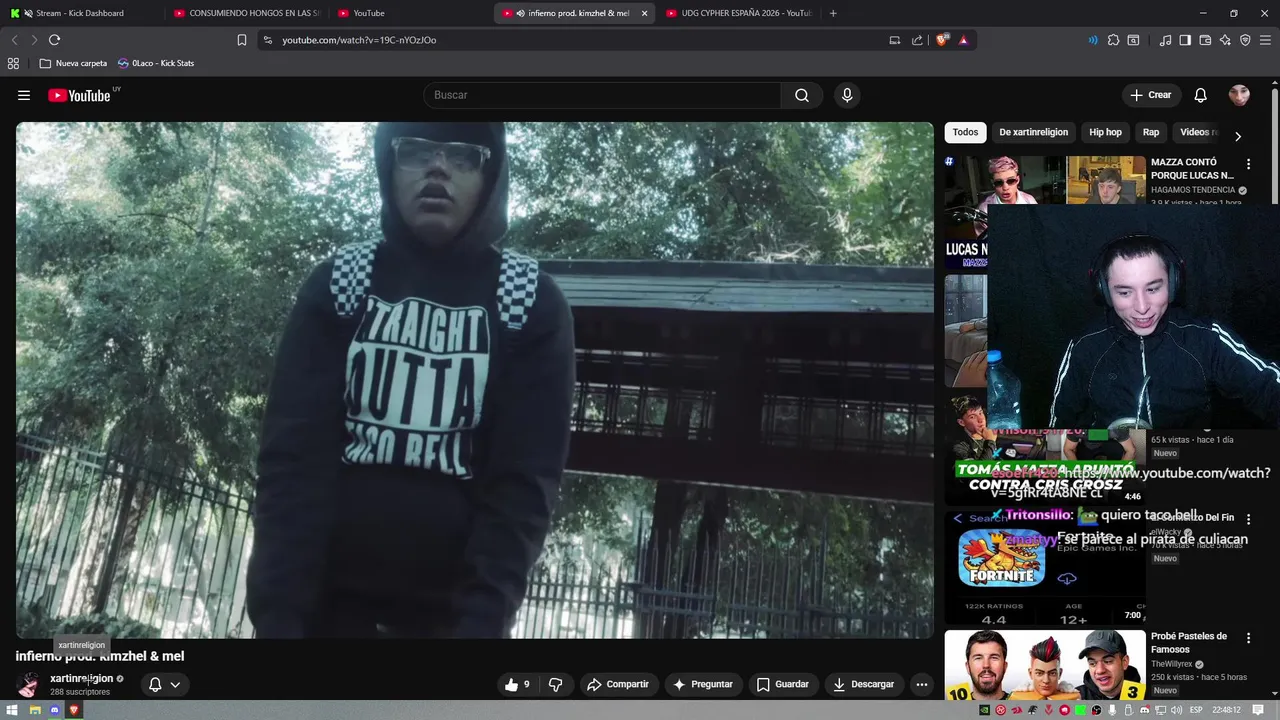
Task: Open options for MAZZA CONTÓ video
Action: pos(1248,163)
